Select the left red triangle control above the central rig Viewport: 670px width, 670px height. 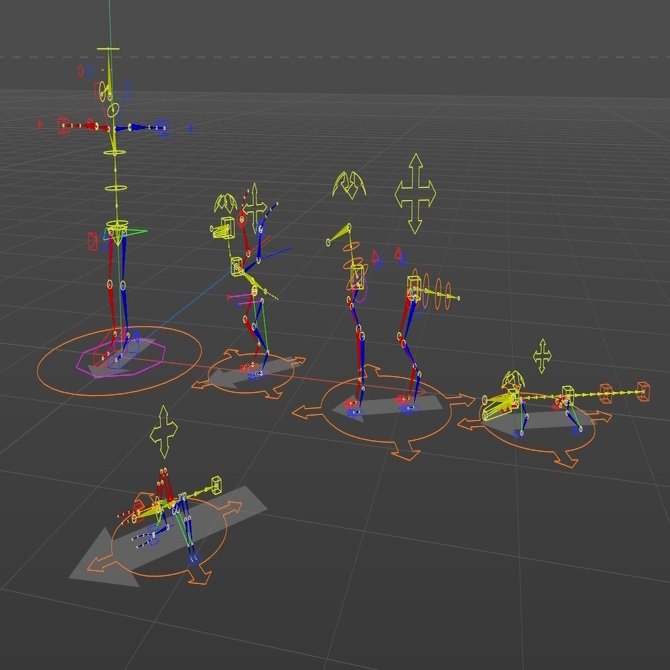point(375,258)
